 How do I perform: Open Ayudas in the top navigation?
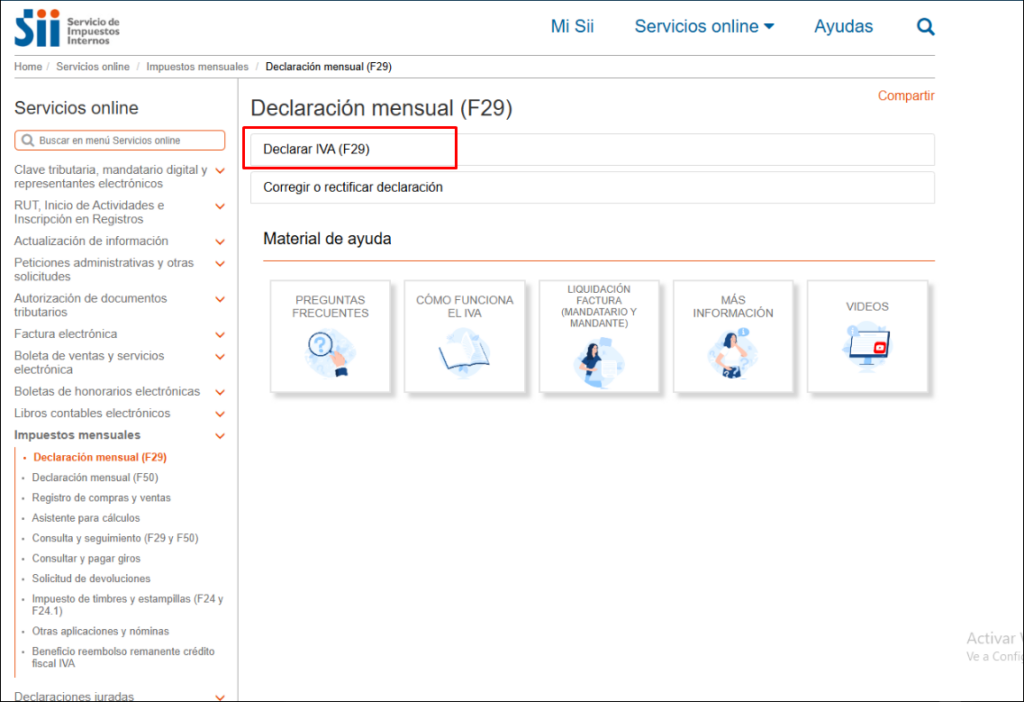tap(843, 26)
